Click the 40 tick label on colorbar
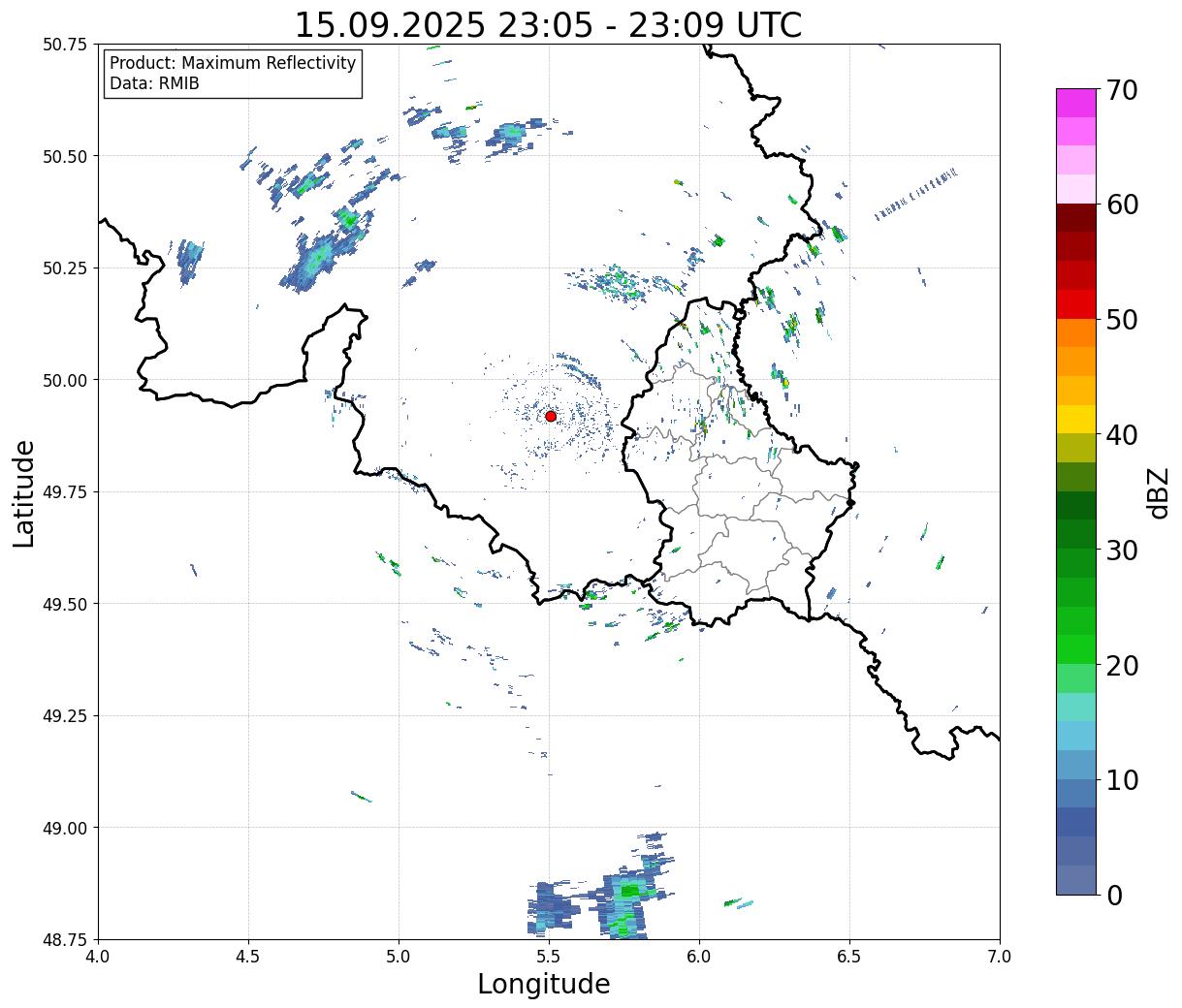The image size is (1182, 1008). click(x=1122, y=434)
